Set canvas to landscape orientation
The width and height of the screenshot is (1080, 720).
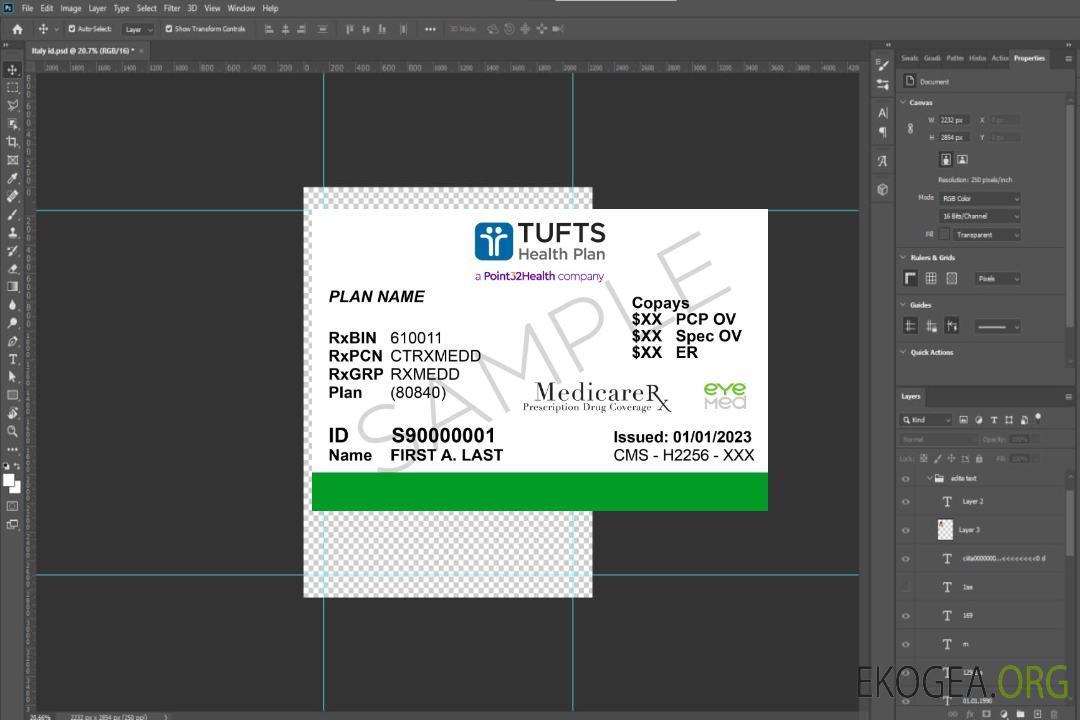[x=962, y=159]
